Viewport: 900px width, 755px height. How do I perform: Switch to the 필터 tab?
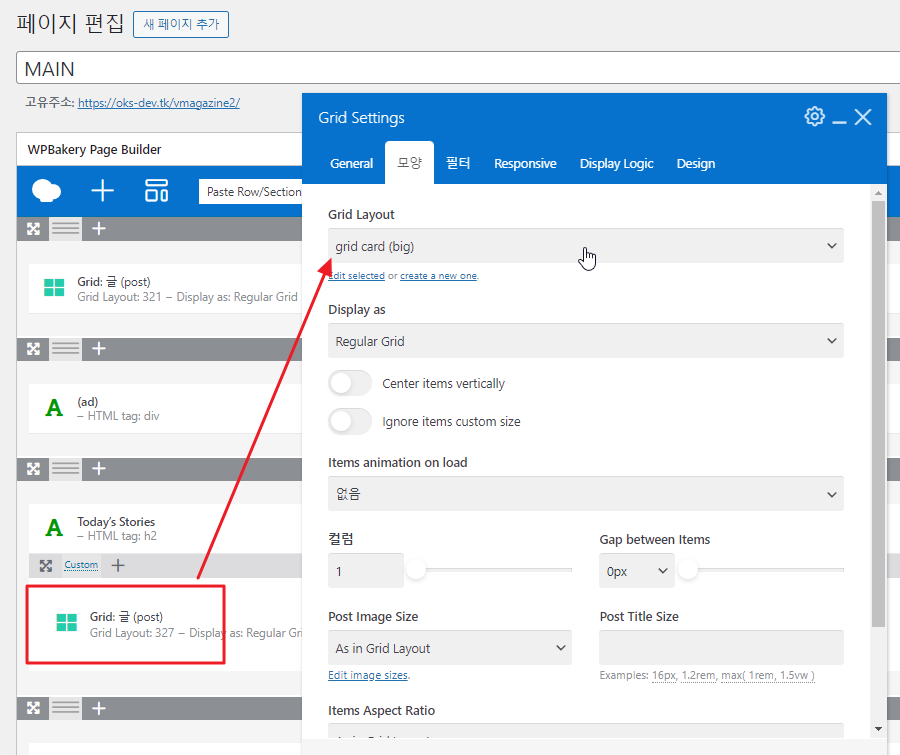pyautogui.click(x=458, y=164)
